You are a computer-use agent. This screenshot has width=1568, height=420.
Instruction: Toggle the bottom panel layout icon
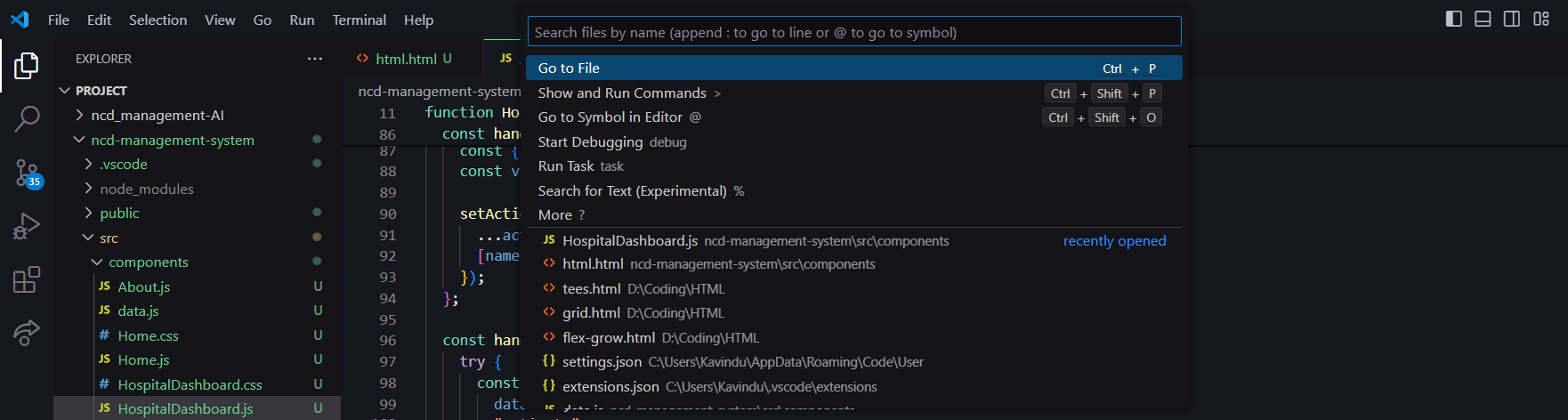pos(1483,19)
